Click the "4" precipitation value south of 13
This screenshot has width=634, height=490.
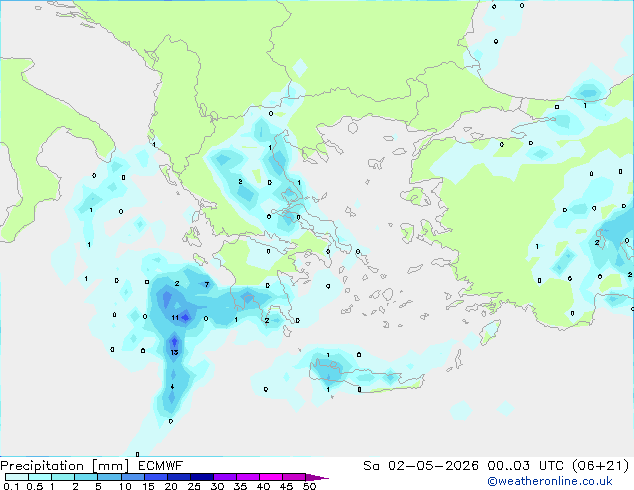click(172, 387)
